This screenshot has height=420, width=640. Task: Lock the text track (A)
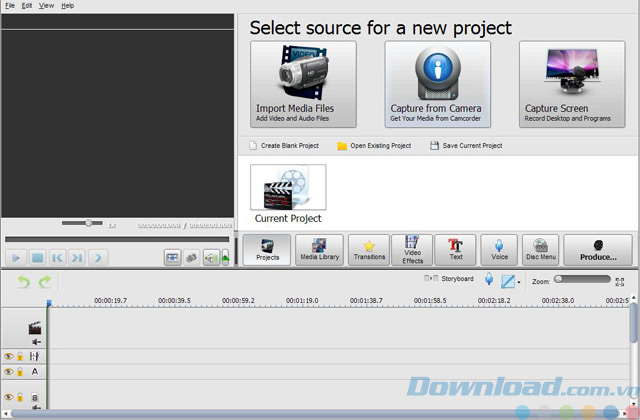click(20, 372)
